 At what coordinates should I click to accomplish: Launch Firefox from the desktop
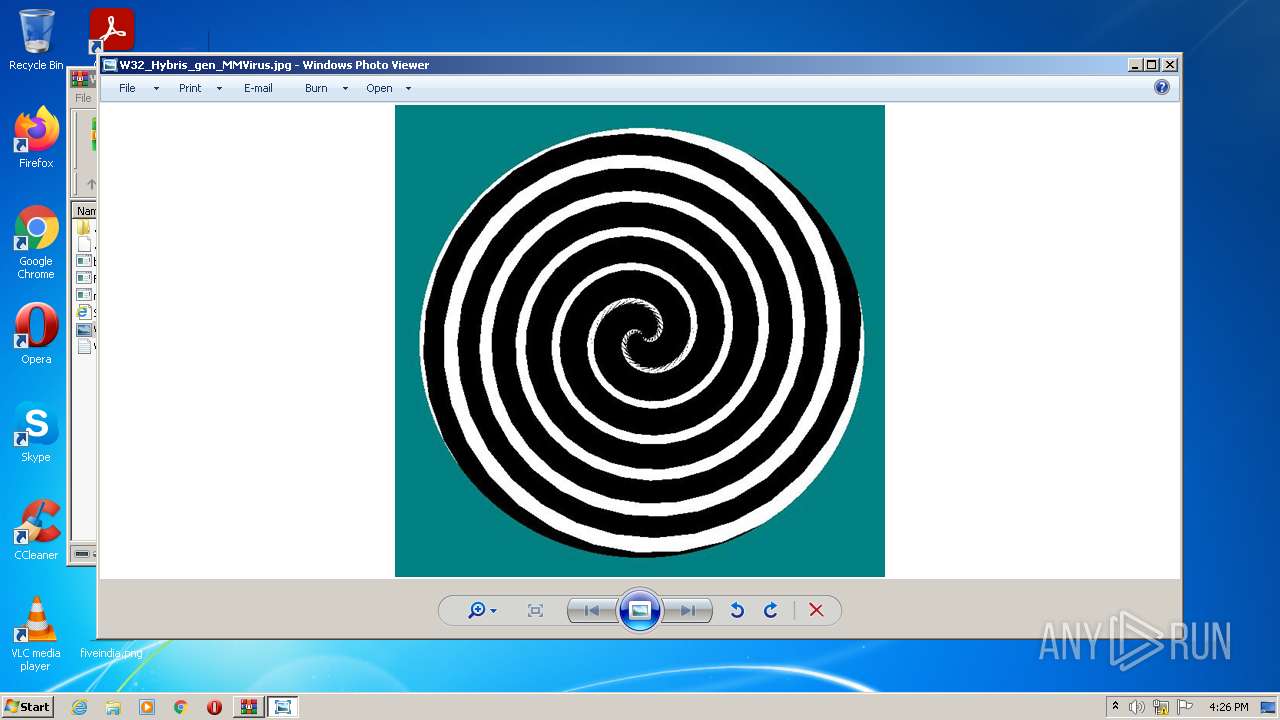(x=36, y=137)
